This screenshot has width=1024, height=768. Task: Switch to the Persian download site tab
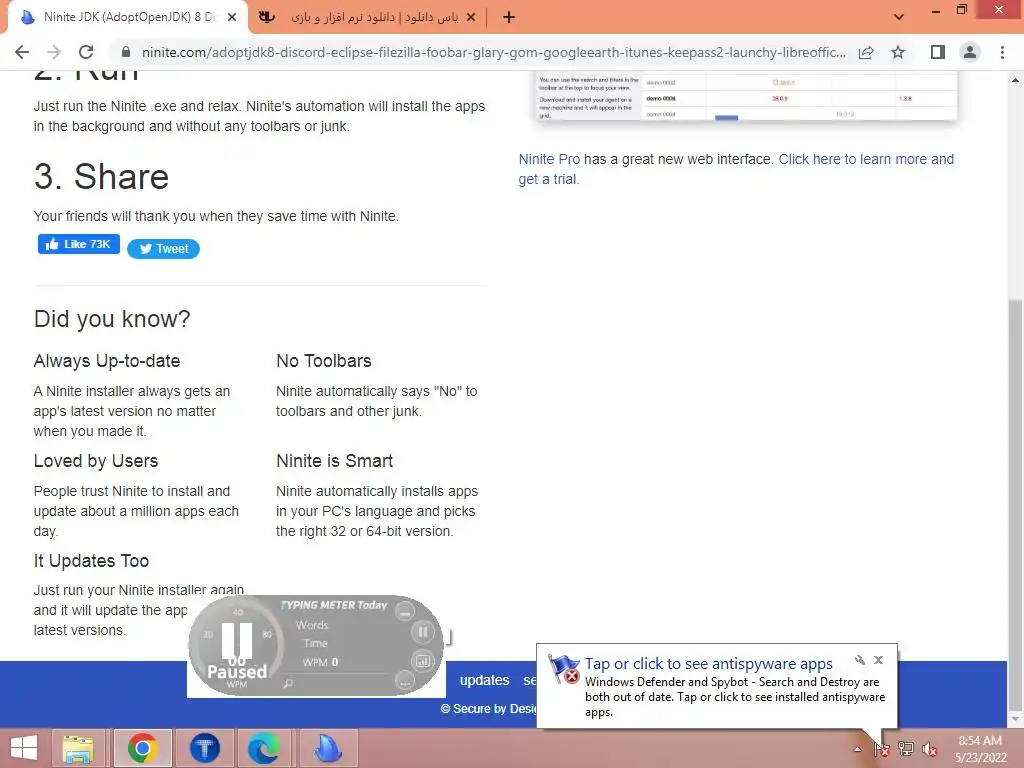coord(368,18)
